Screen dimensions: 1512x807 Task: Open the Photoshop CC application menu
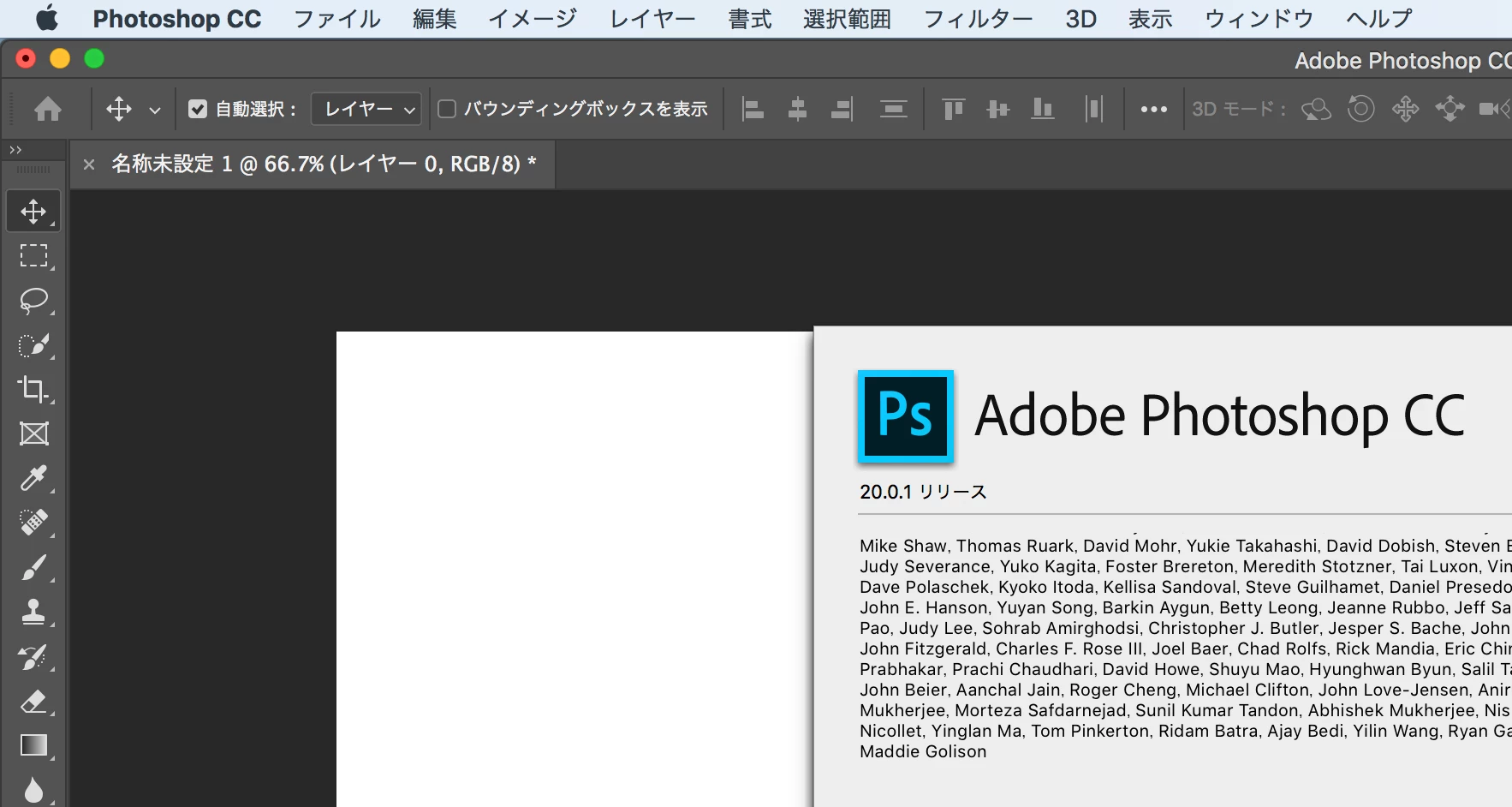[177, 19]
